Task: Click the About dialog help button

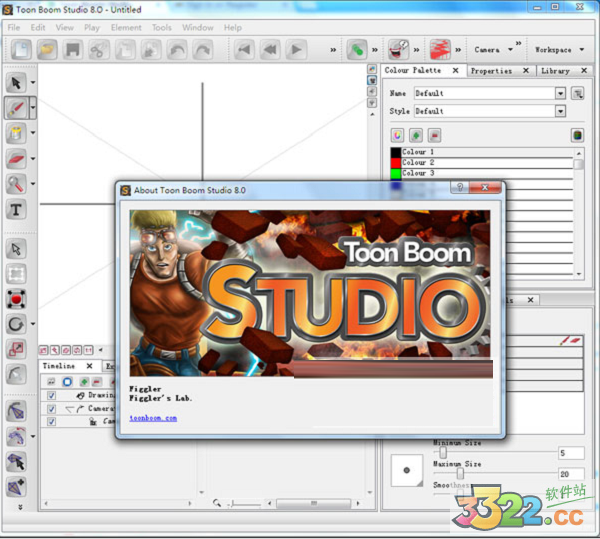Action: point(460,187)
